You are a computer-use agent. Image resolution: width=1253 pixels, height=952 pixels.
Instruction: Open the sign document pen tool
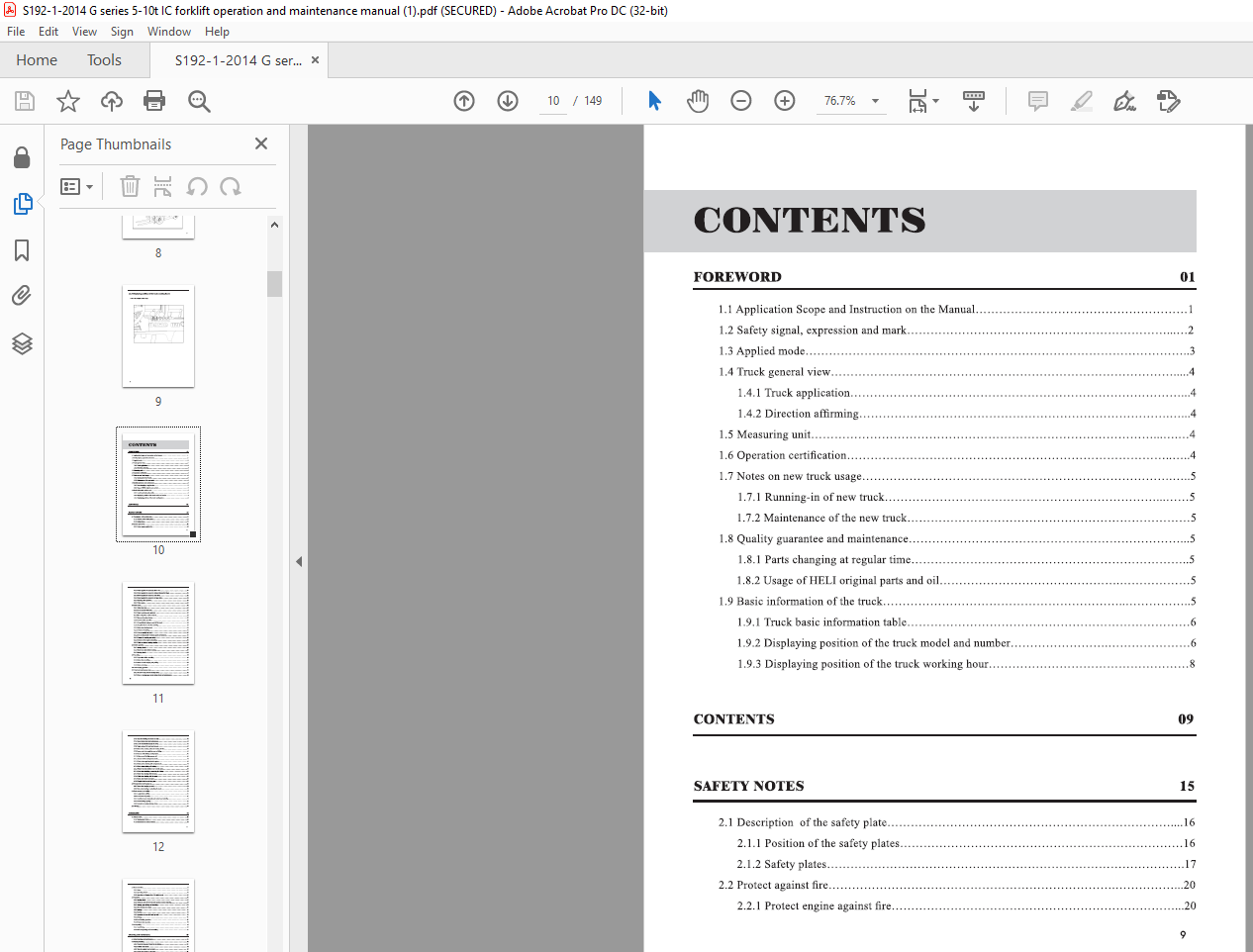(x=1125, y=101)
